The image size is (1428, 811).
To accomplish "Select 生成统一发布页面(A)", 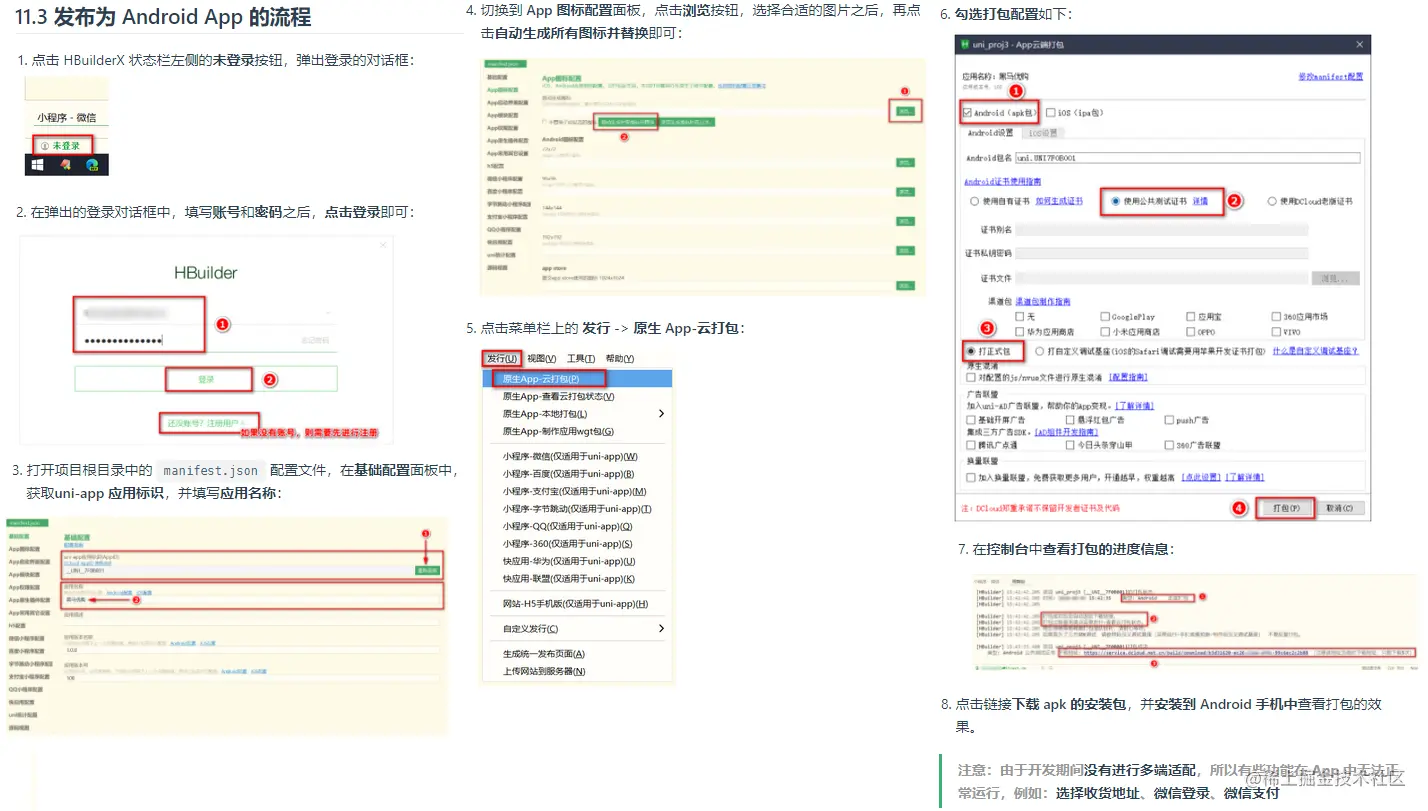I will pos(543,653).
